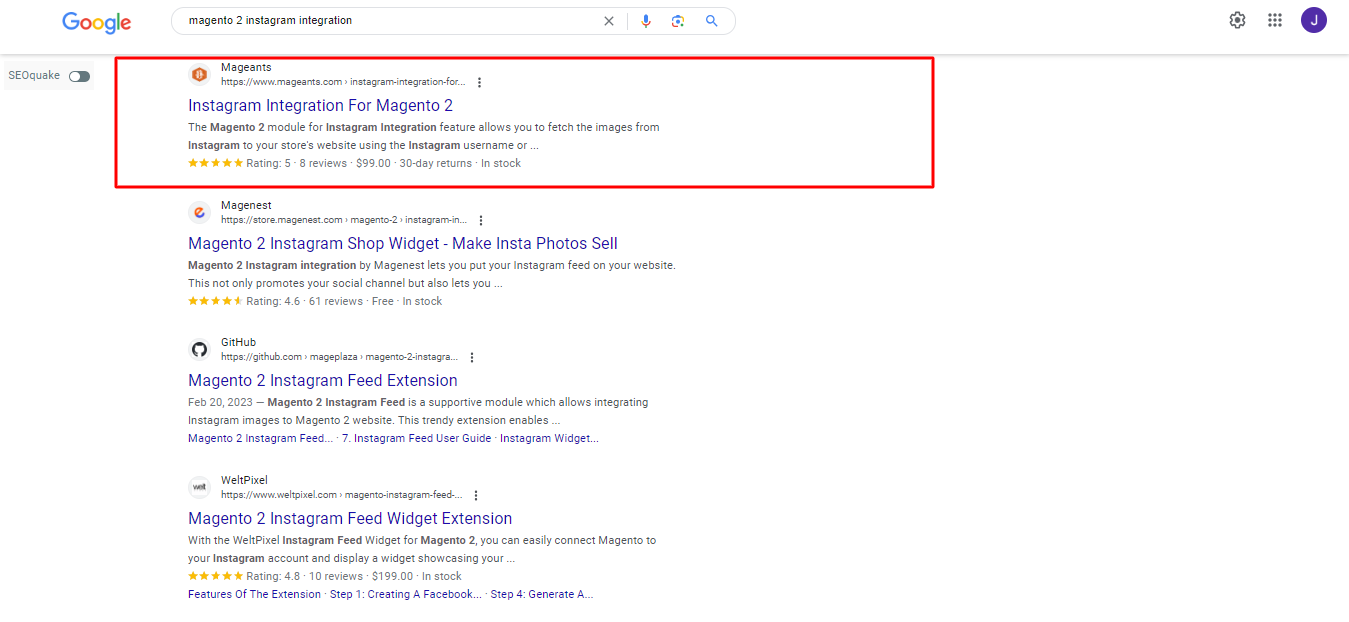Click the Google logo to go home
The image size is (1349, 622).
[x=96, y=22]
